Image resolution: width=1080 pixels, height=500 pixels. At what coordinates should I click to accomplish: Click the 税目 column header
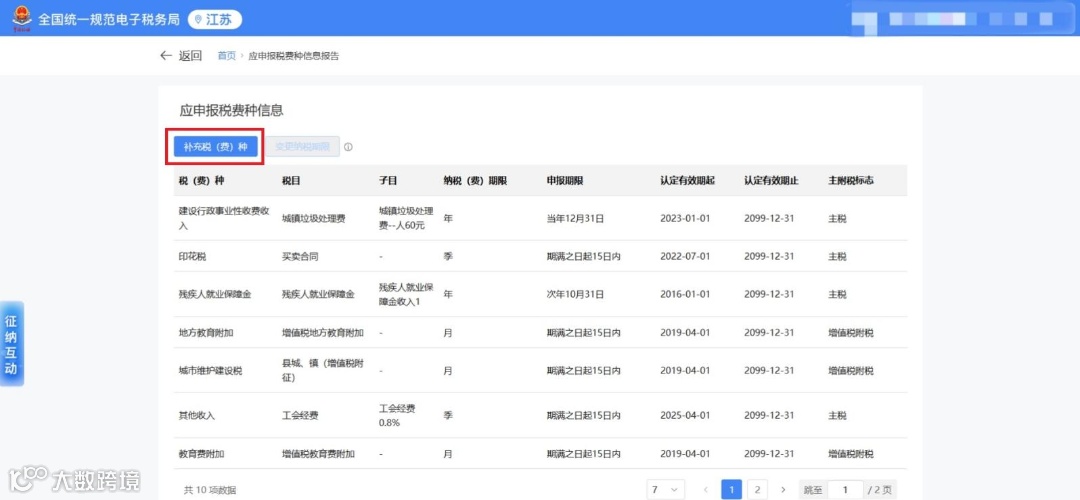(291, 180)
